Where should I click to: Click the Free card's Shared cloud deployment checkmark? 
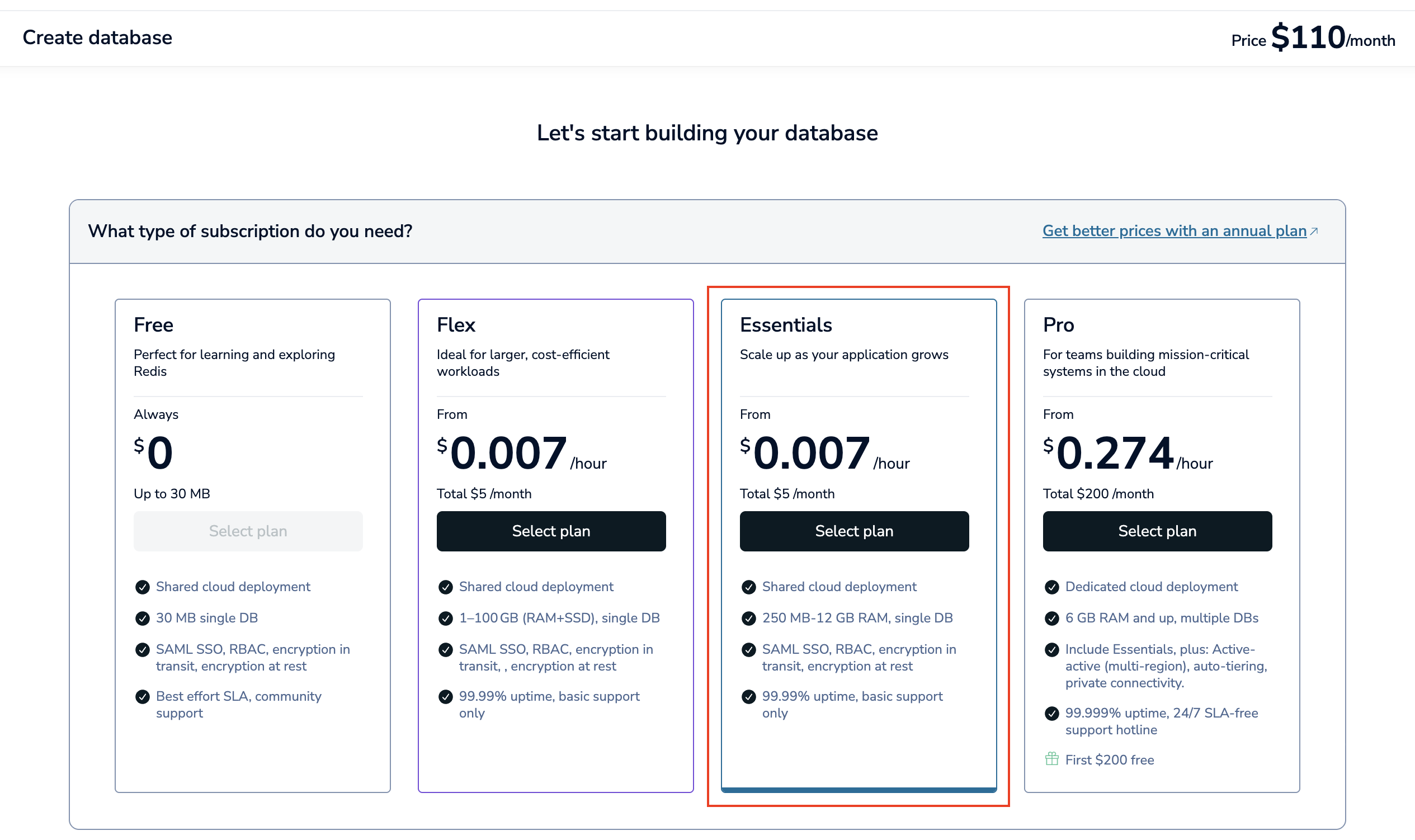(142, 587)
